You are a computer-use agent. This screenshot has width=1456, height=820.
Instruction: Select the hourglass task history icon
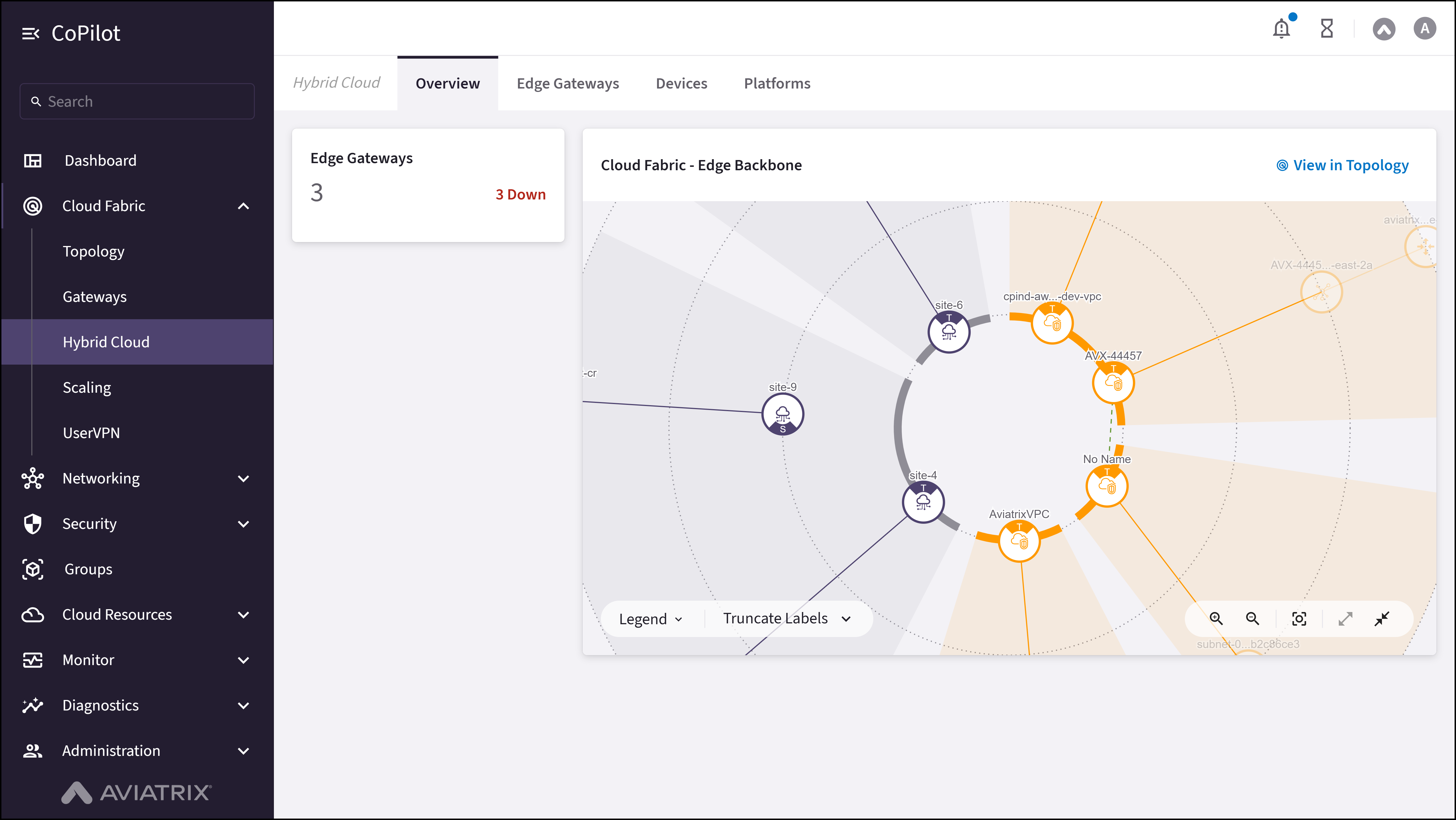click(1327, 28)
